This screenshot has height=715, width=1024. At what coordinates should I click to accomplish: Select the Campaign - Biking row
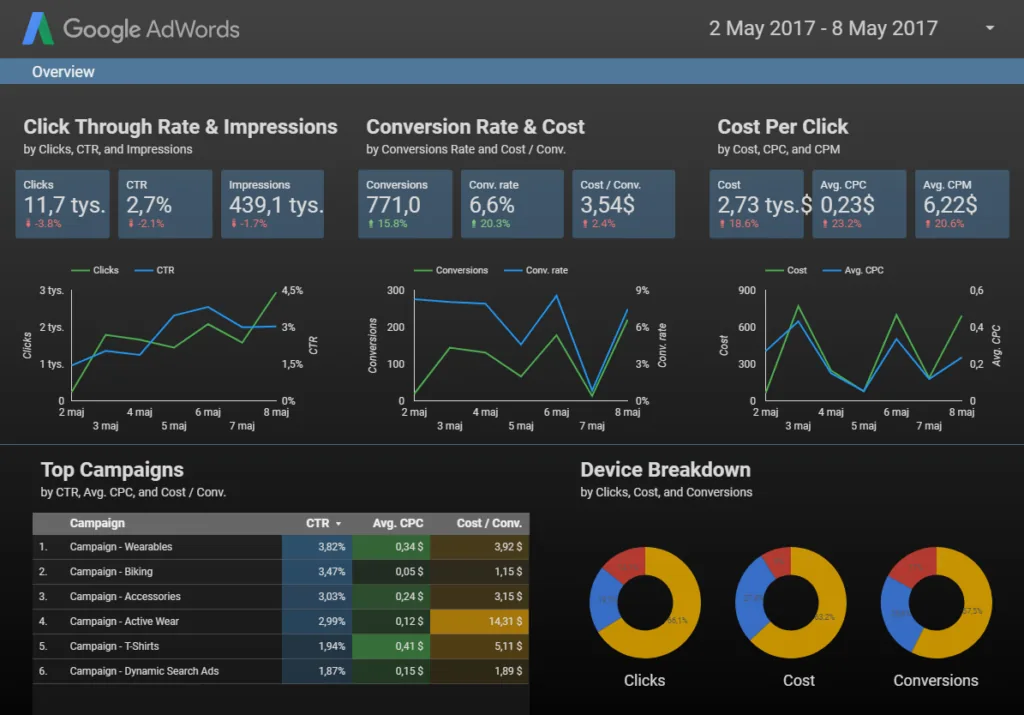(x=281, y=572)
